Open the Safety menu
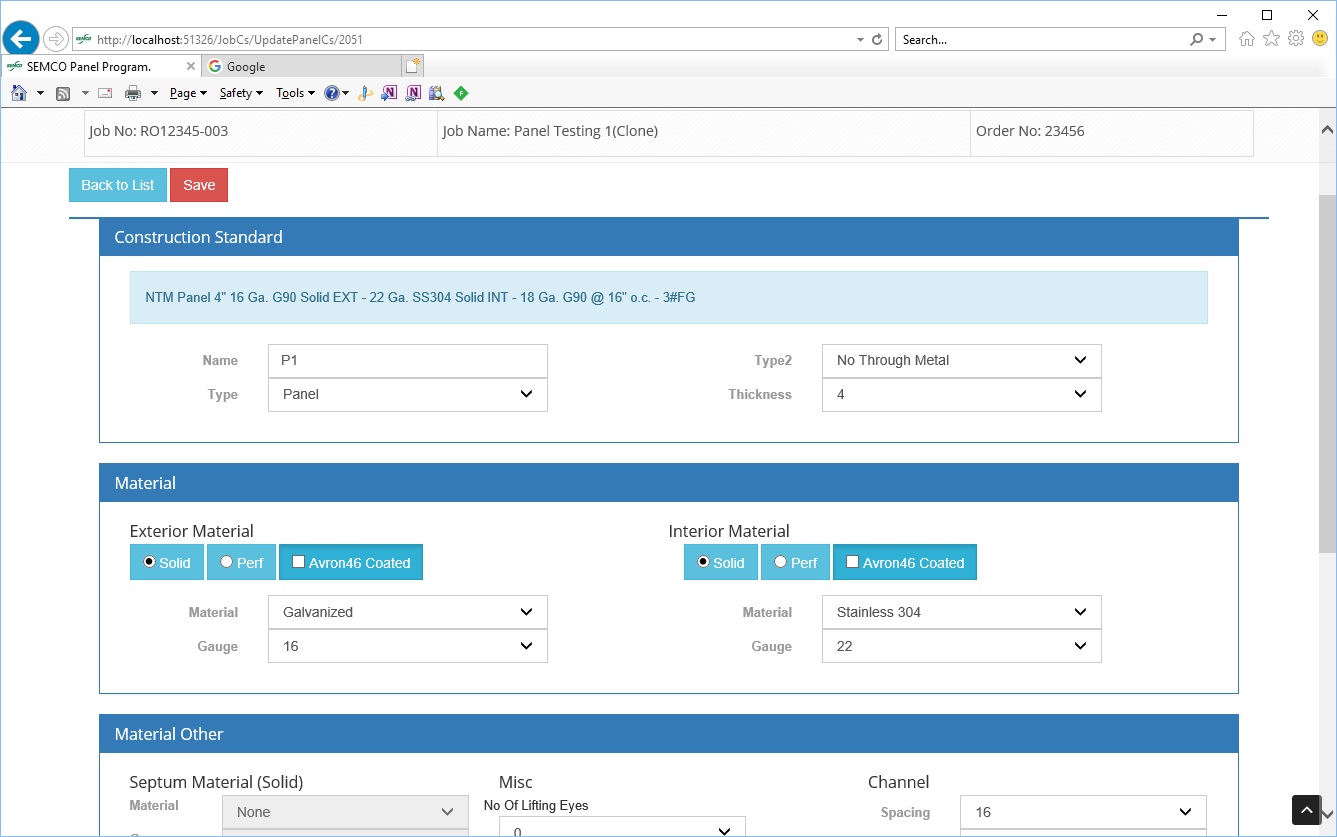 click(240, 93)
